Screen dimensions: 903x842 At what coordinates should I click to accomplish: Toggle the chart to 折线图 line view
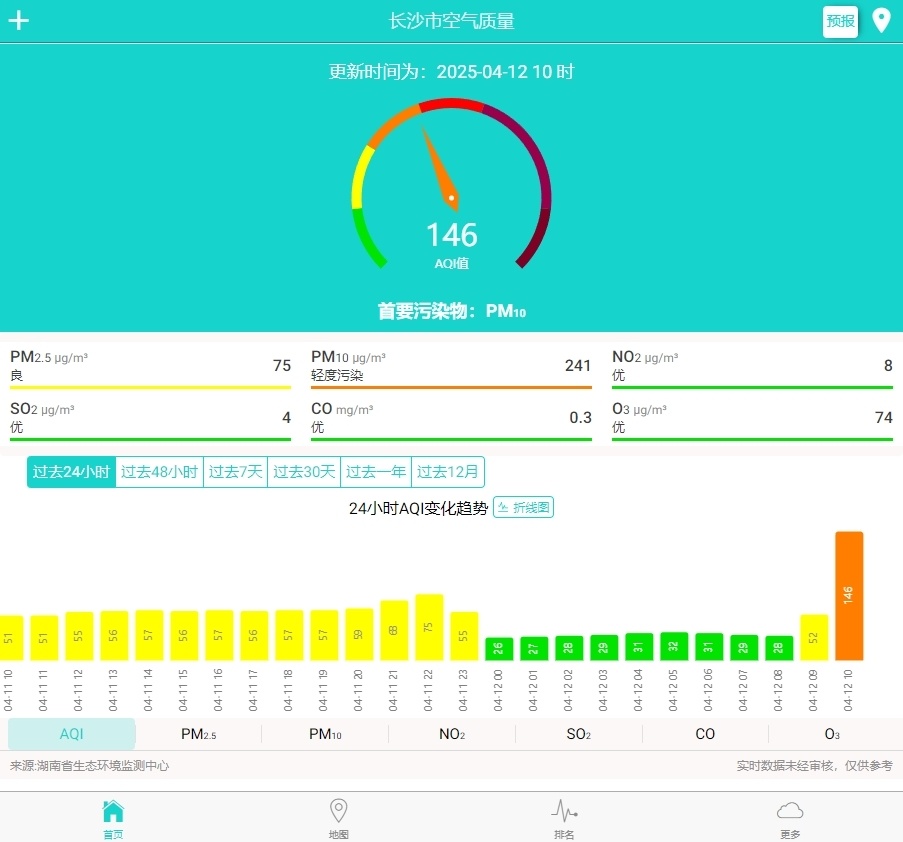[524, 507]
